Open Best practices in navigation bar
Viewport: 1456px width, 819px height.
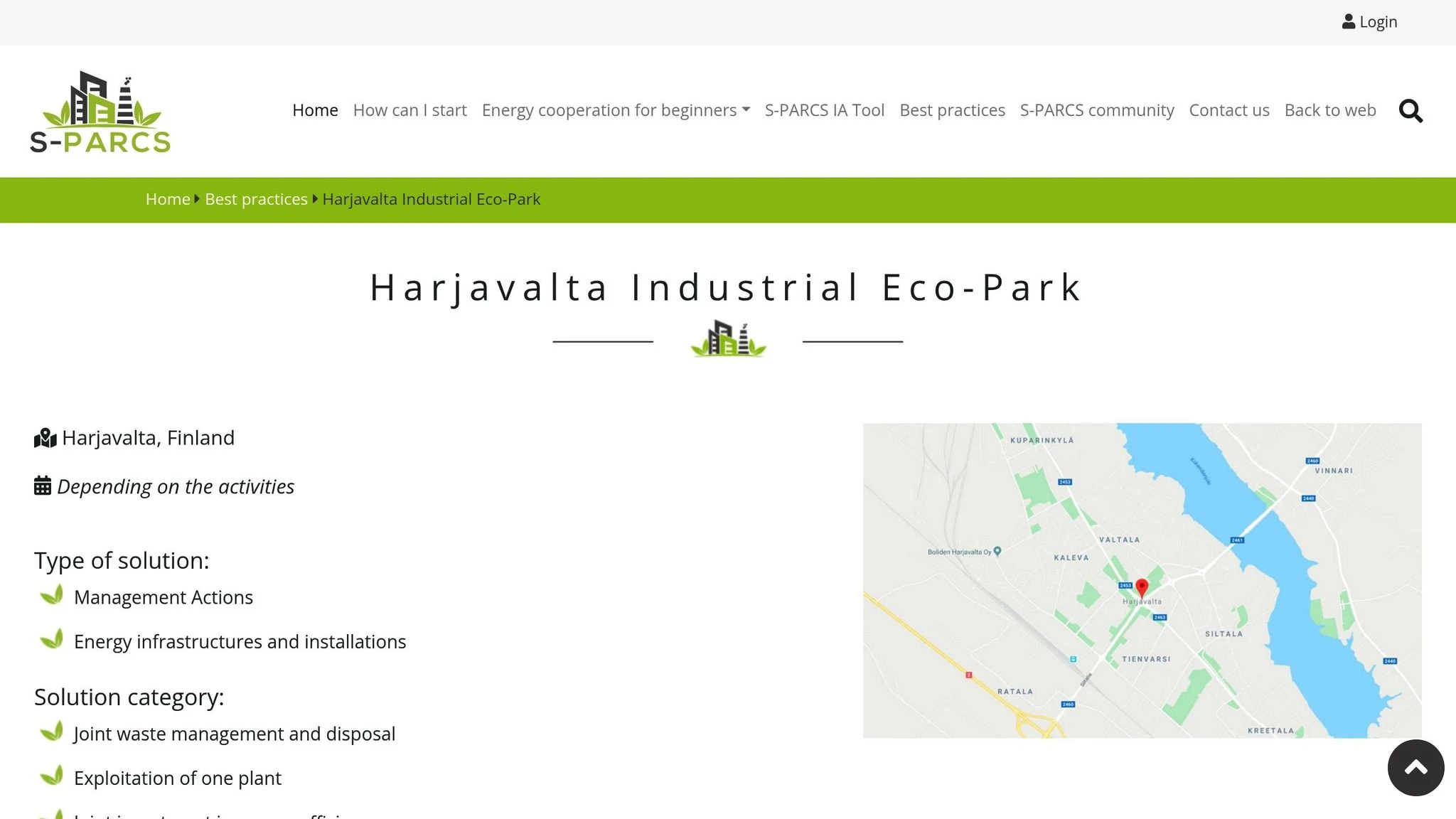[x=952, y=110]
